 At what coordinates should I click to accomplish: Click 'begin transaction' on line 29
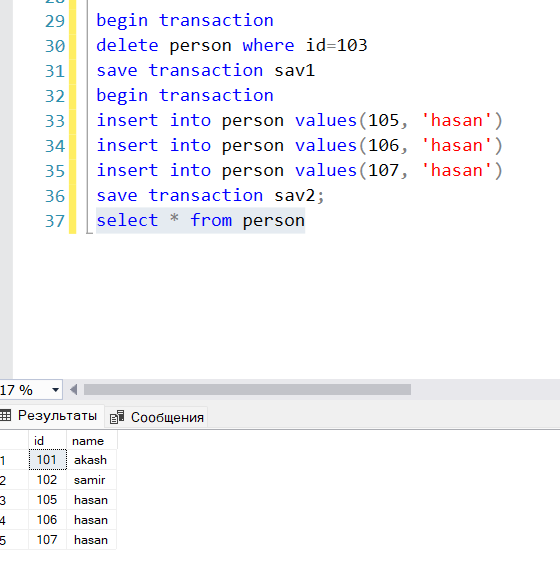pos(185,21)
